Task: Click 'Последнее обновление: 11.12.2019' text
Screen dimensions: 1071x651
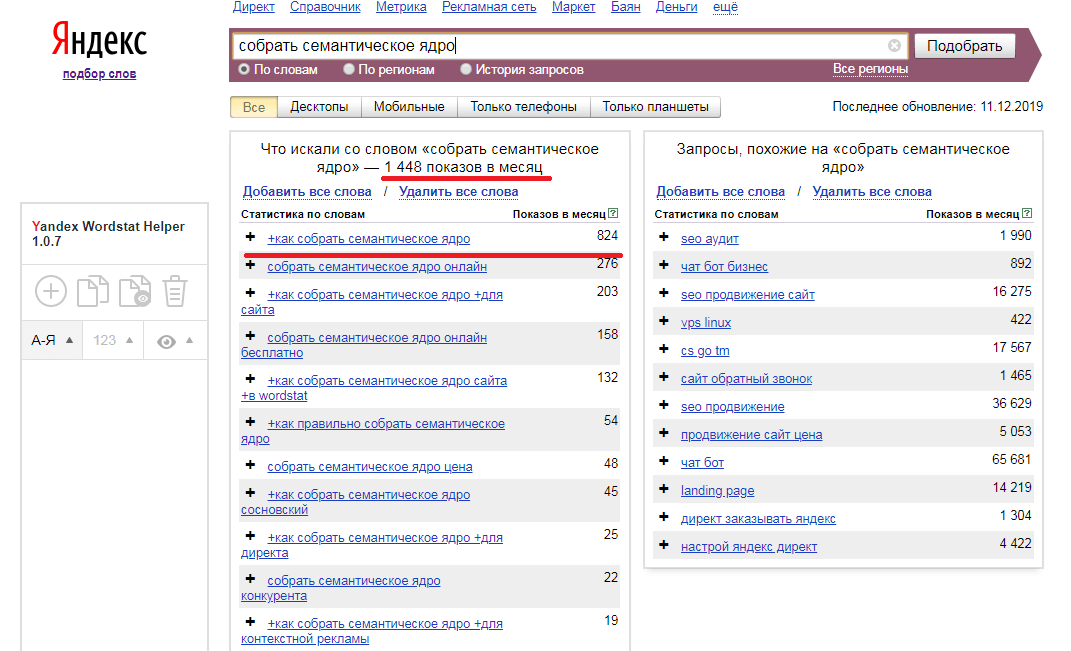Action: 937,107
